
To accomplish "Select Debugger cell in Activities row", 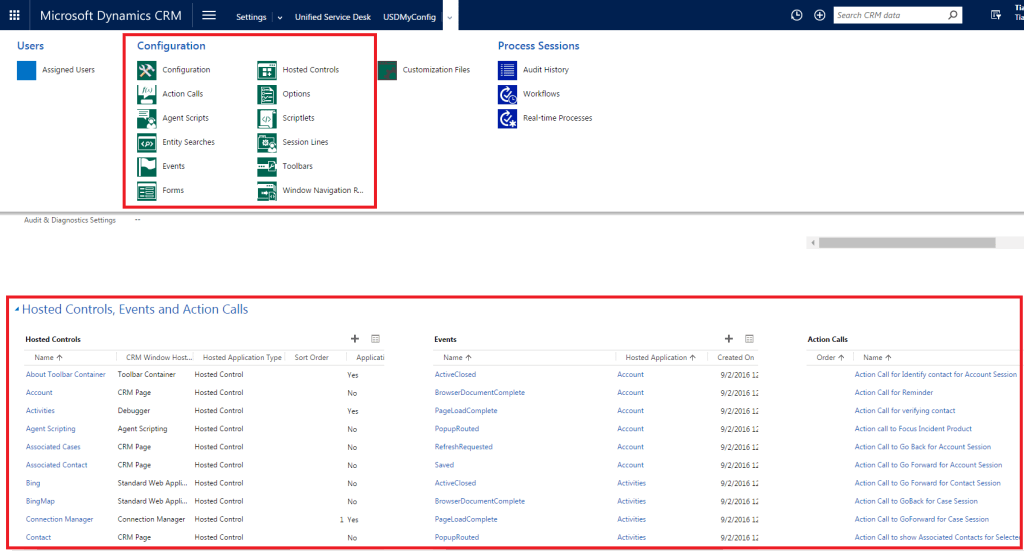I will pos(133,411).
